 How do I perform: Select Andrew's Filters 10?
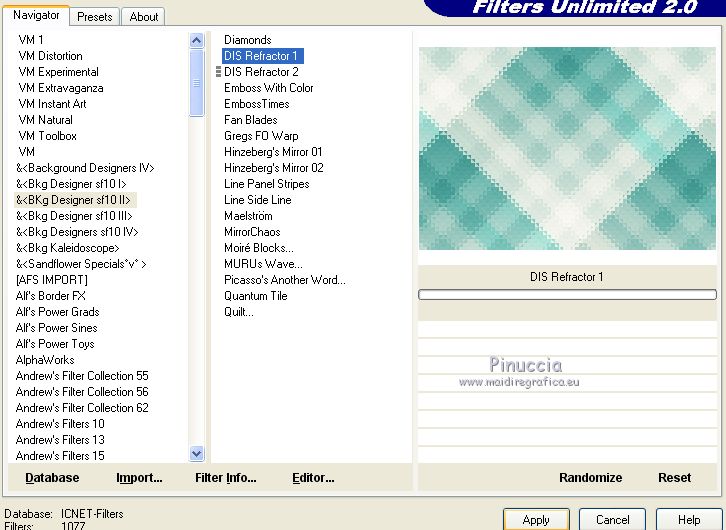[60, 424]
